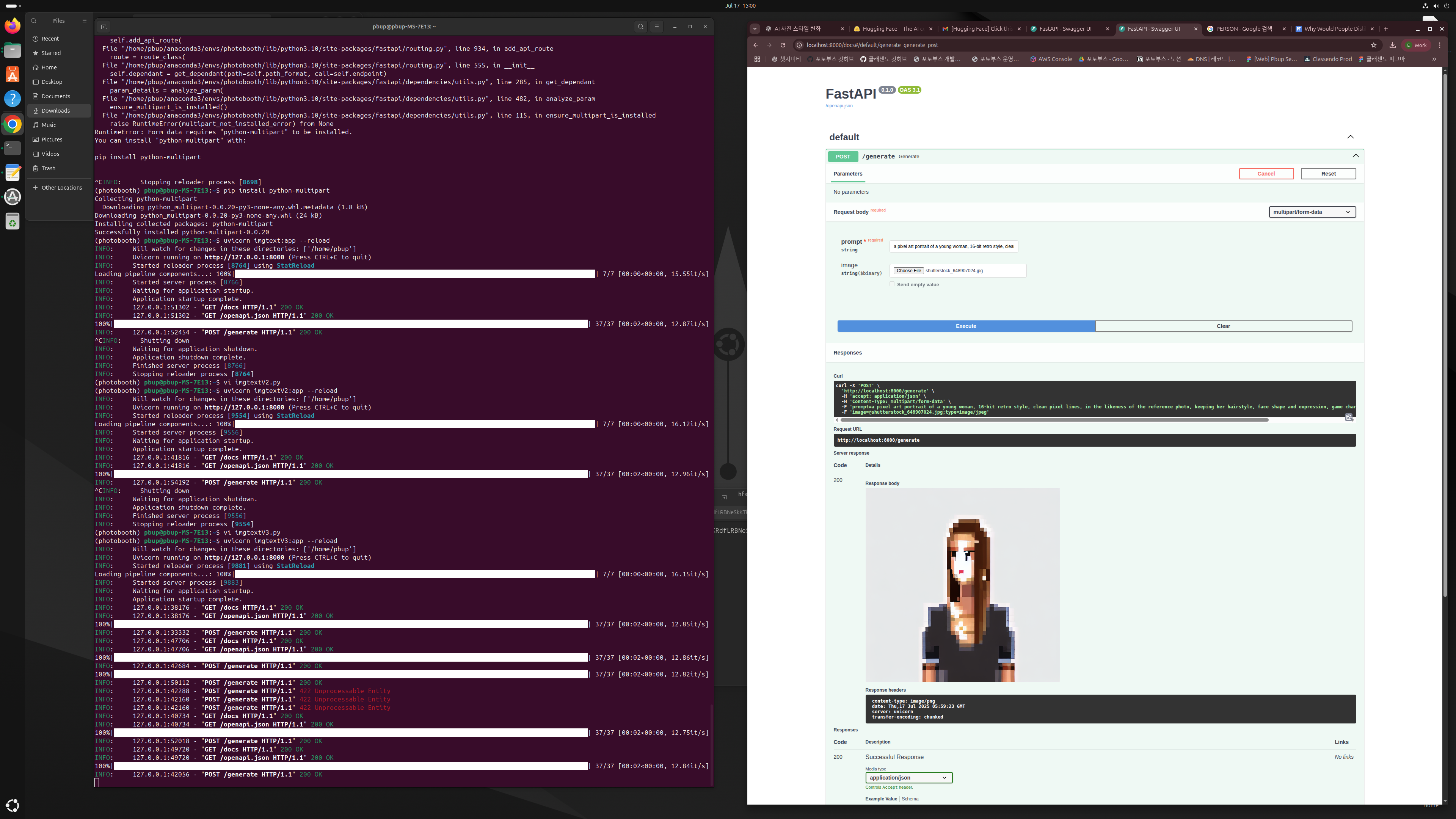Screen dimensions: 1456x819
Task: Click into the prompt text field
Action: click(x=954, y=246)
